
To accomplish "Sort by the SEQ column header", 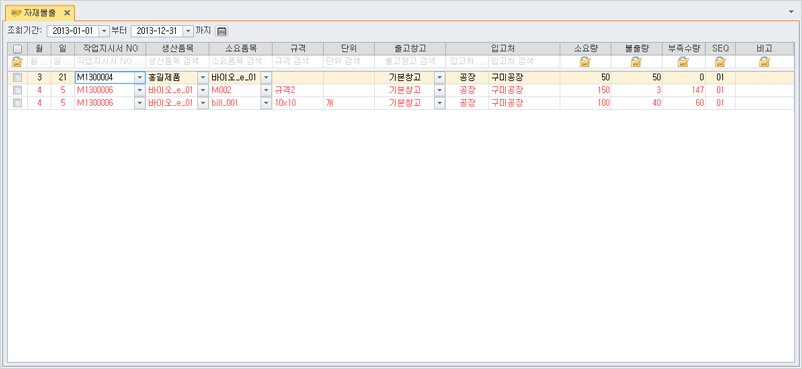I will [x=721, y=49].
